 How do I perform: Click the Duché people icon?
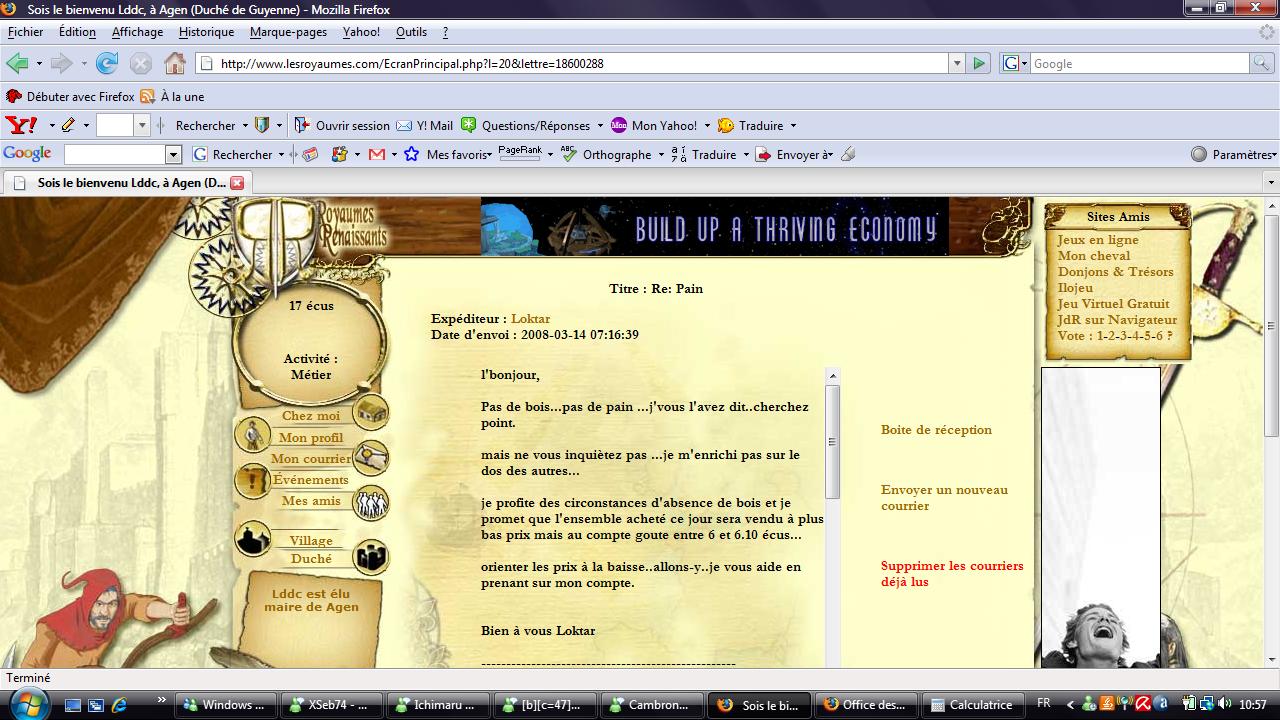pos(371,557)
